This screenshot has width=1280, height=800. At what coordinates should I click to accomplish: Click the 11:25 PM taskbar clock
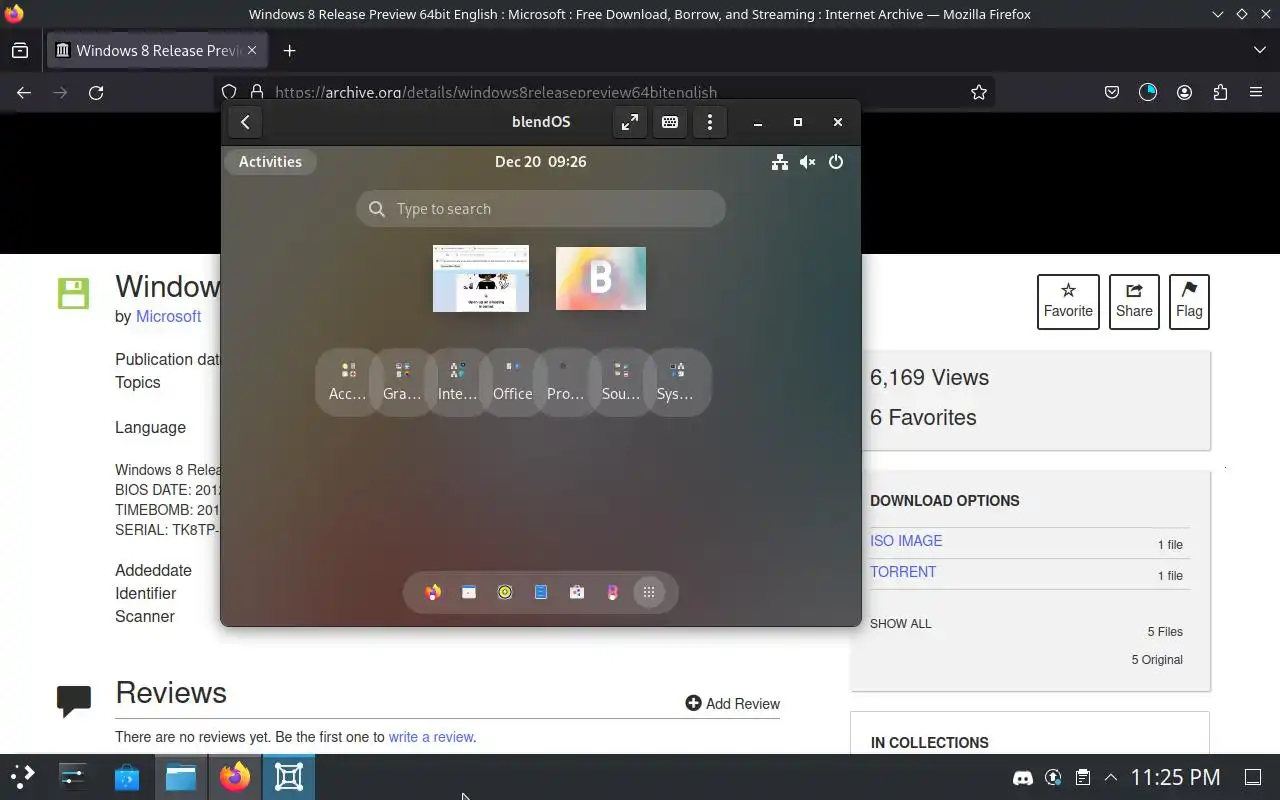click(1175, 777)
